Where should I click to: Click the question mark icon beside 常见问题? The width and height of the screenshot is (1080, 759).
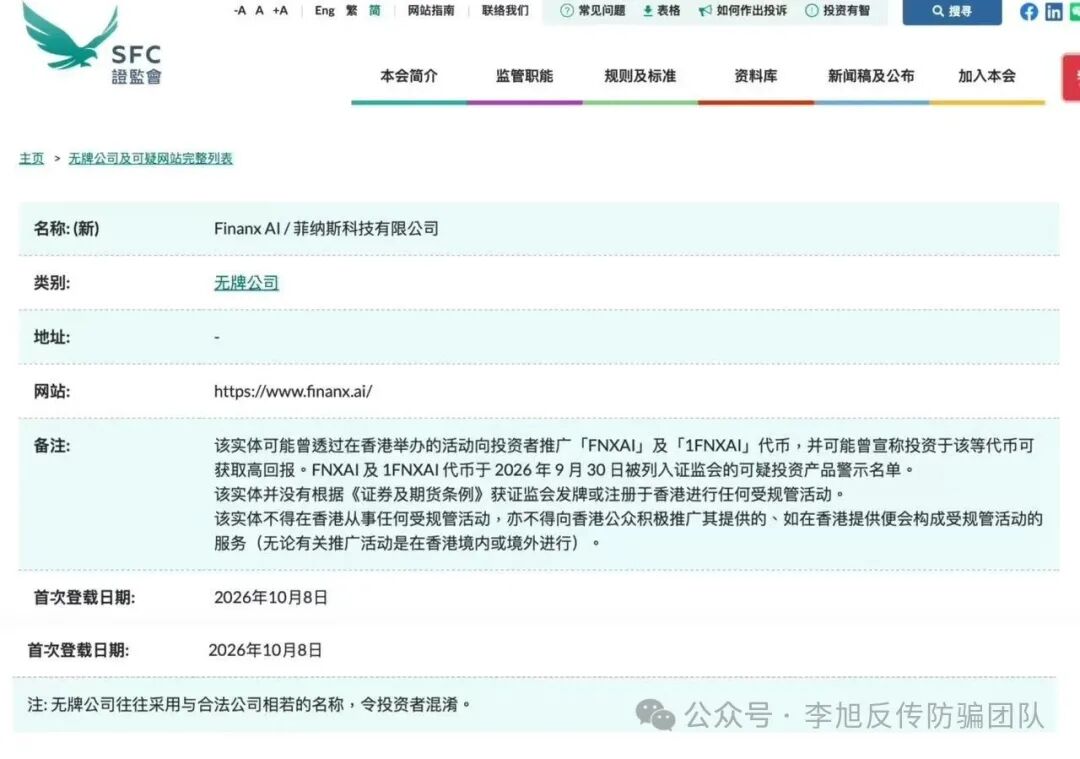(567, 10)
